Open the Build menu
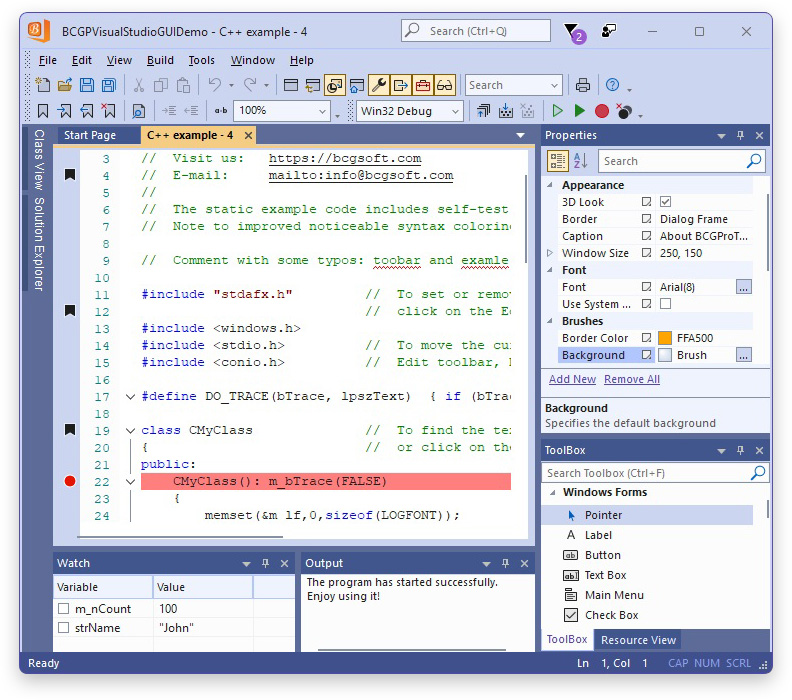792x700 pixels. (x=160, y=60)
